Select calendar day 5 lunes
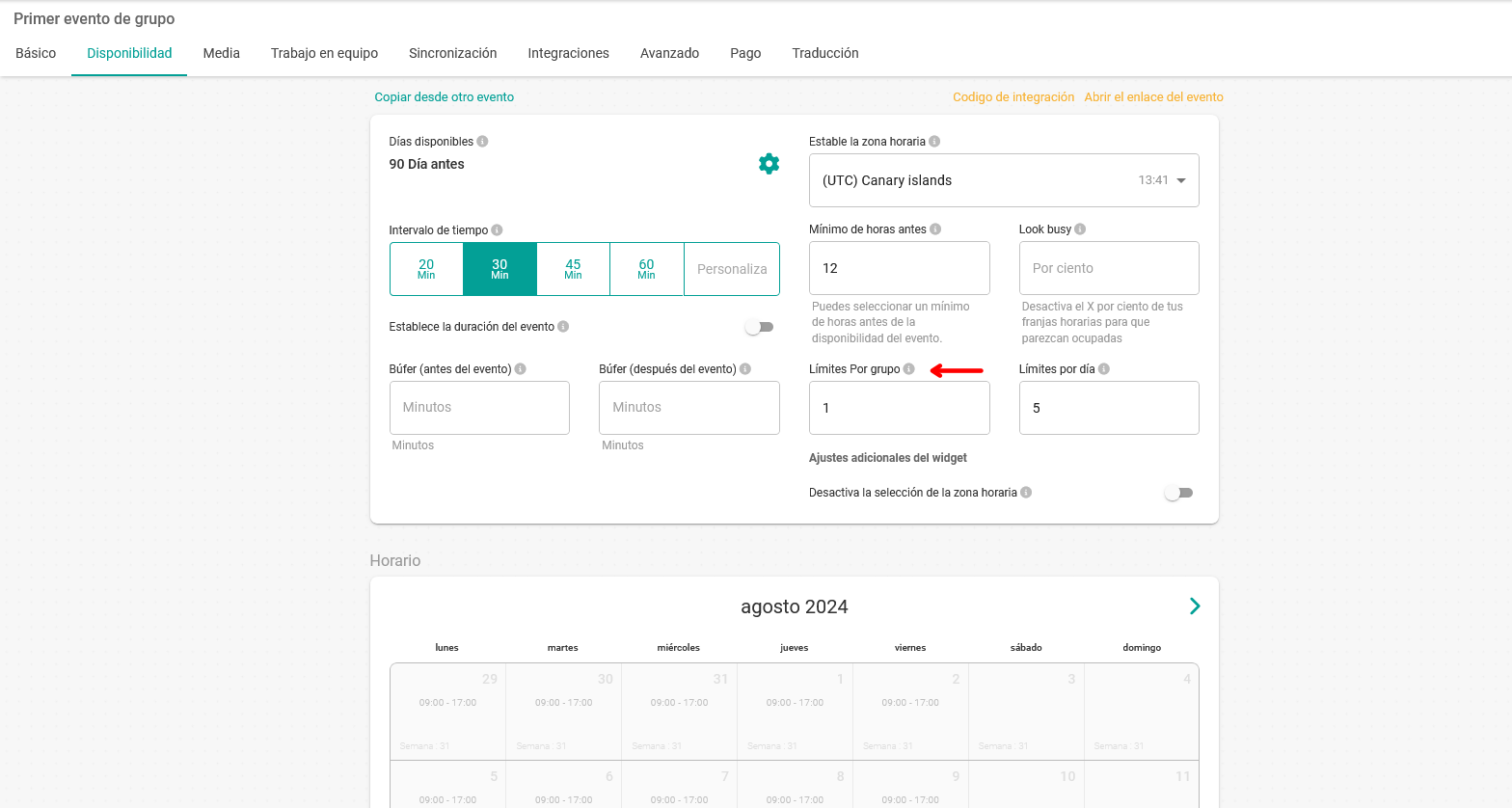1512x808 pixels. (447, 785)
